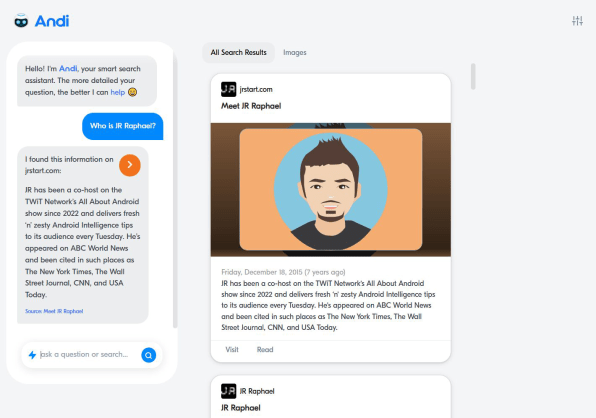Click the search results scrollbar thumb

coord(473,76)
